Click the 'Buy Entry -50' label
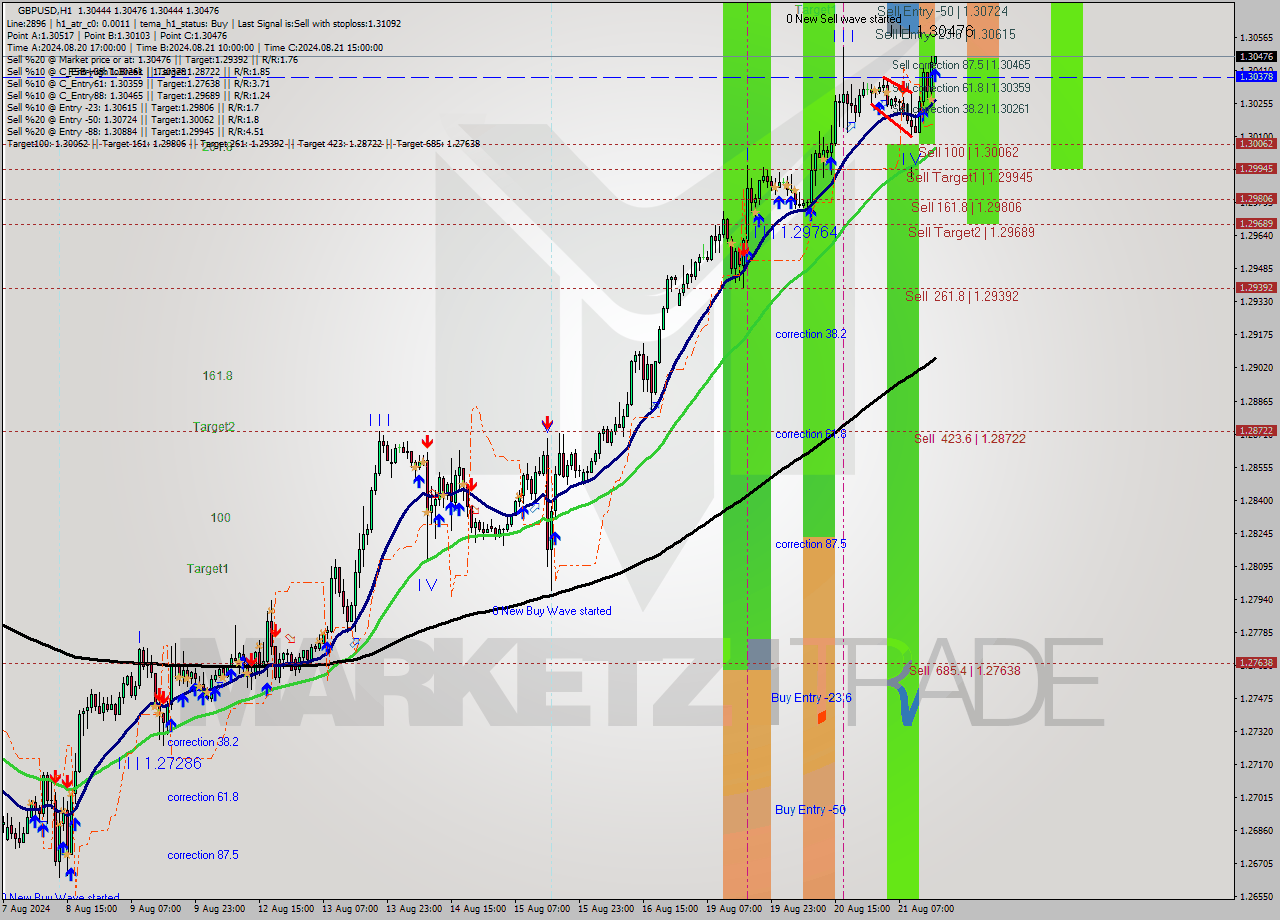This screenshot has width=1280, height=920. click(x=810, y=809)
